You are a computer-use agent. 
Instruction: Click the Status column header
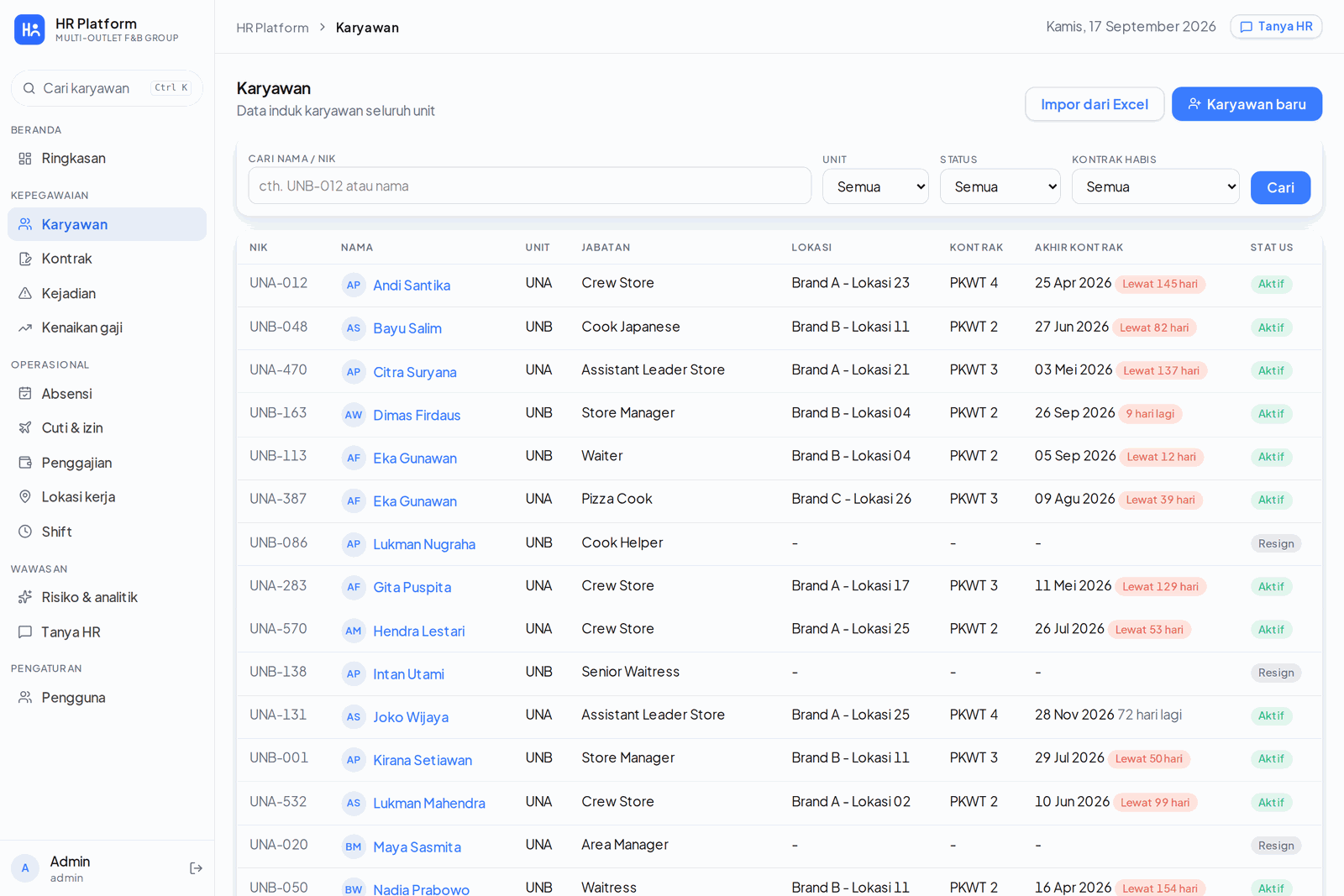pyautogui.click(x=1272, y=248)
